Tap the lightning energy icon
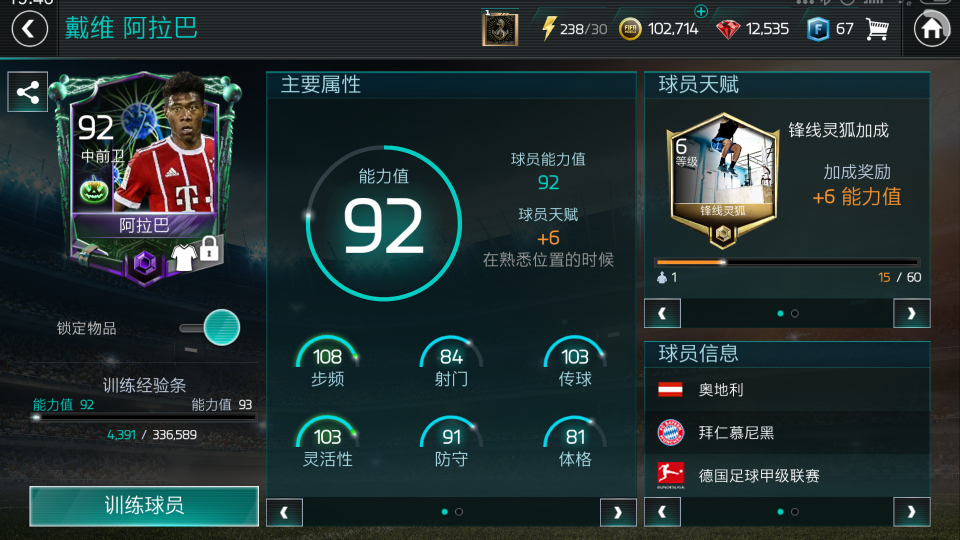Viewport: 960px width, 540px height. [549, 28]
